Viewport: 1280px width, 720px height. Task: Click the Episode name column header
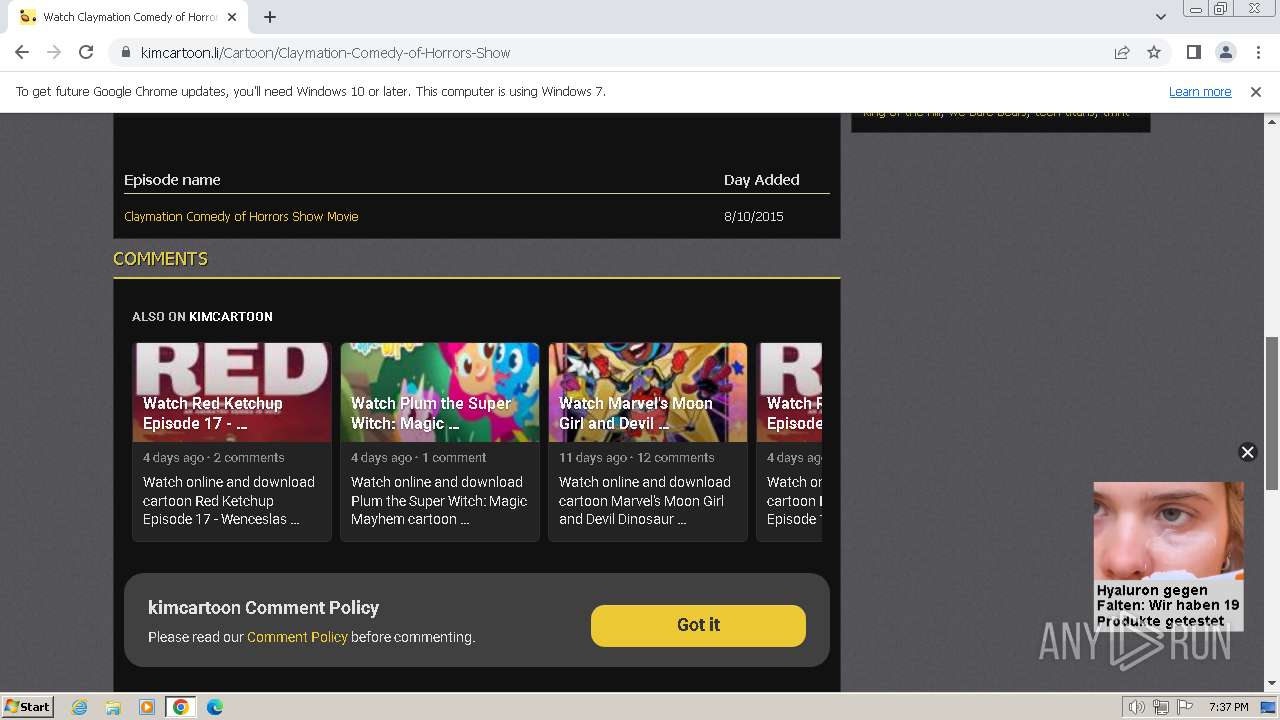(172, 180)
